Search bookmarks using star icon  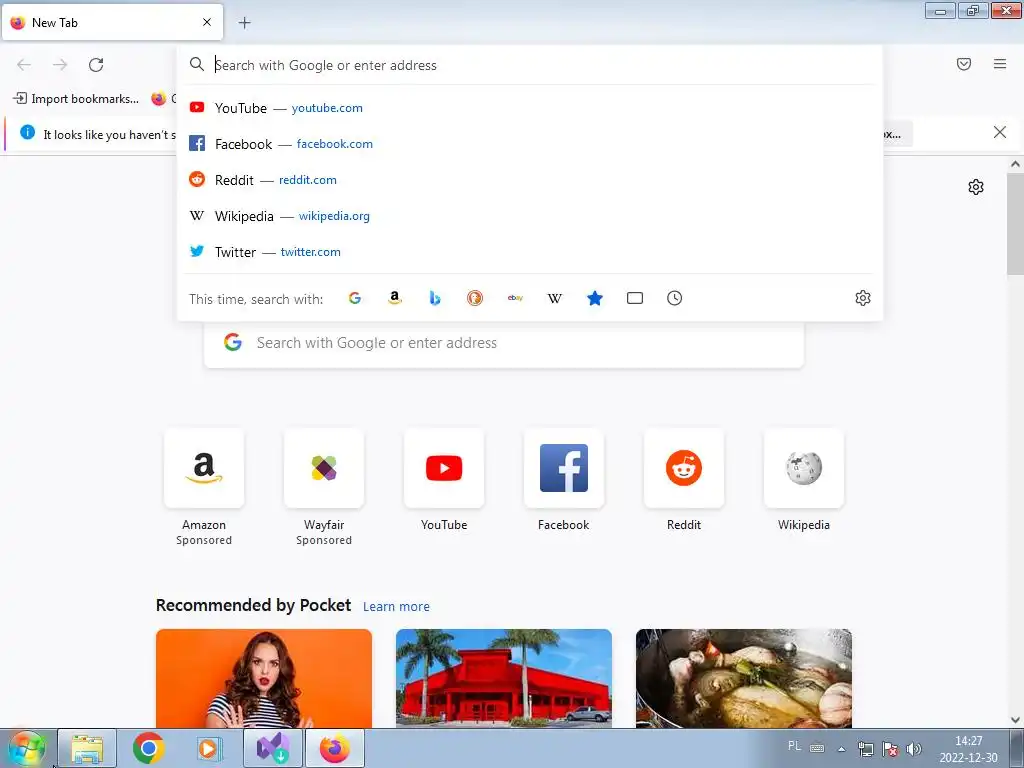pyautogui.click(x=595, y=298)
